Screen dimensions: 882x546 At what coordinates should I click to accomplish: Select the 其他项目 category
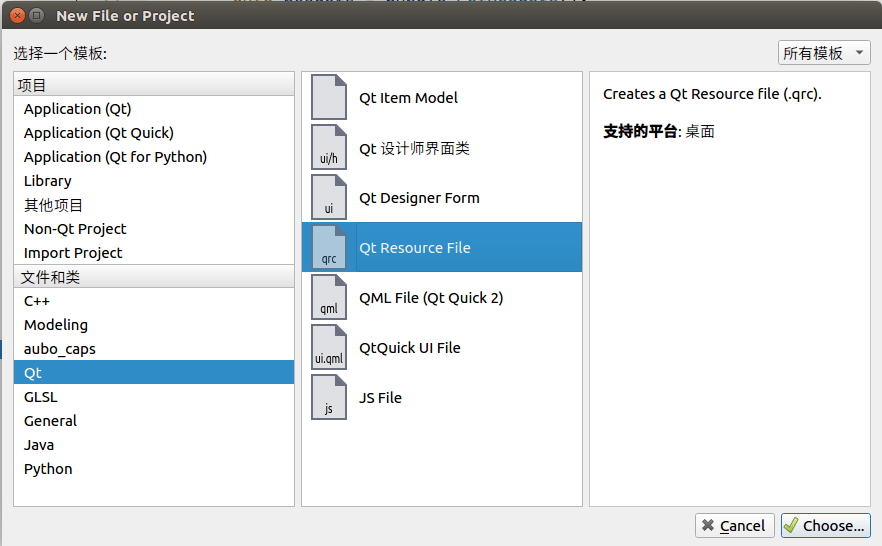(154, 205)
